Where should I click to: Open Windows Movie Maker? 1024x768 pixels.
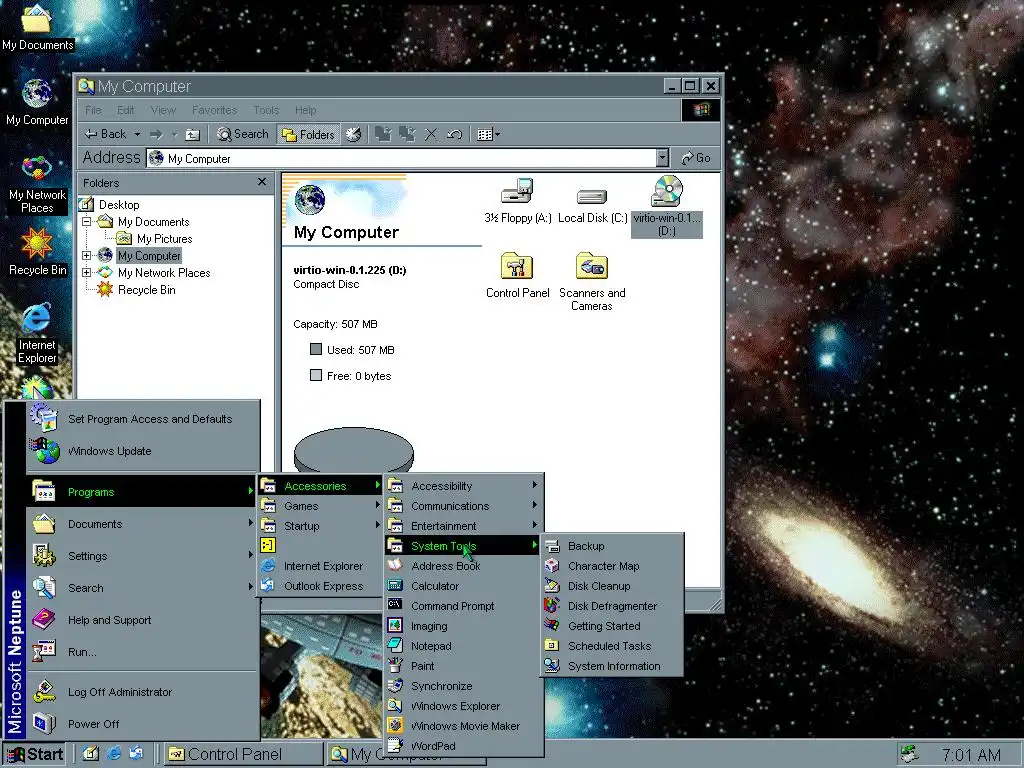(x=463, y=726)
